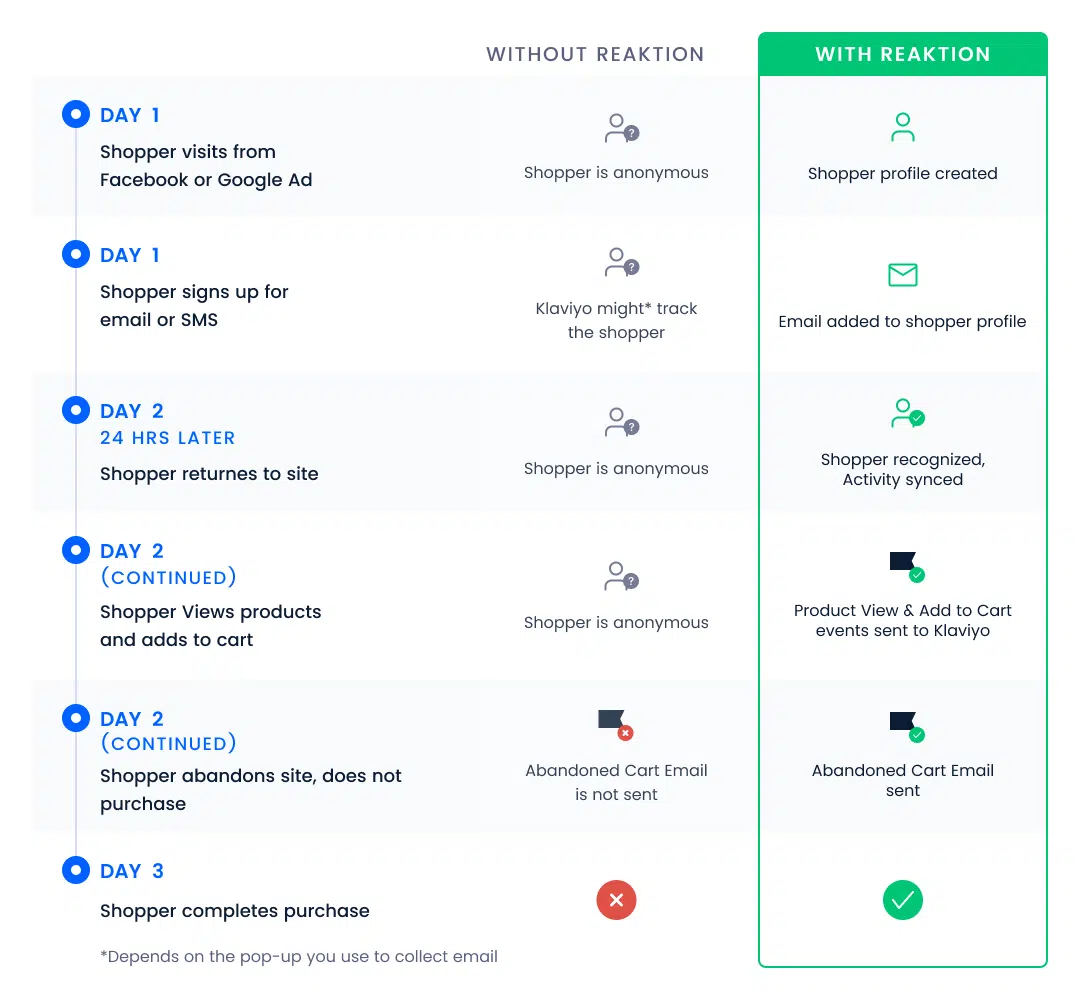Click the flag icon above Product View events
This screenshot has height=1000, width=1080.
pyautogui.click(x=907, y=567)
